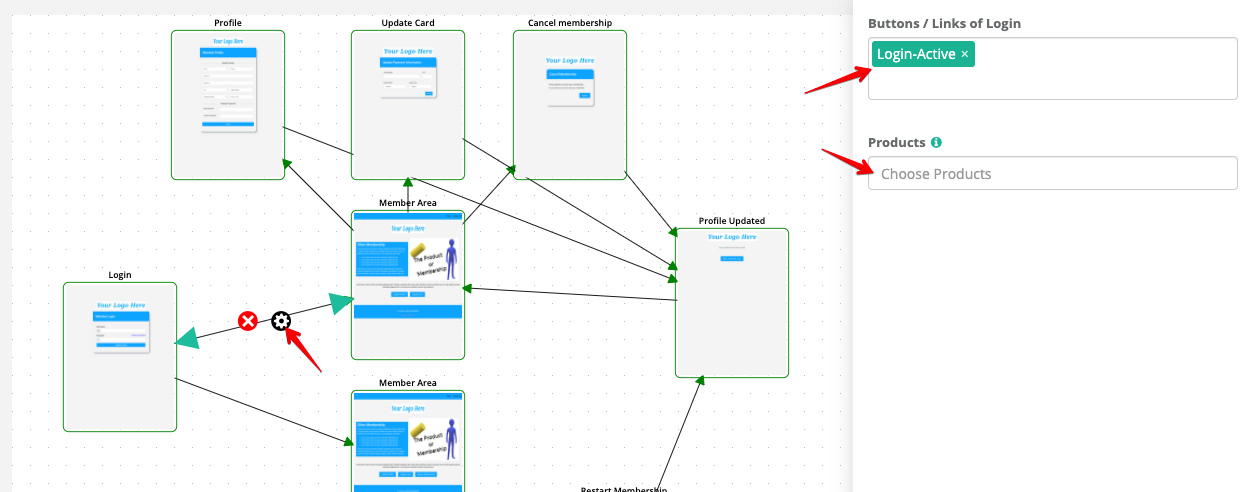Open connection settings via gear icon
This screenshot has height=492, width=1245.
pos(281,320)
